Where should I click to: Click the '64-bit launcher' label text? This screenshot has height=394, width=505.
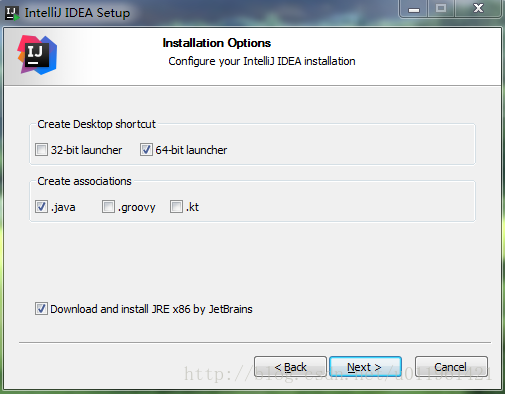191,150
